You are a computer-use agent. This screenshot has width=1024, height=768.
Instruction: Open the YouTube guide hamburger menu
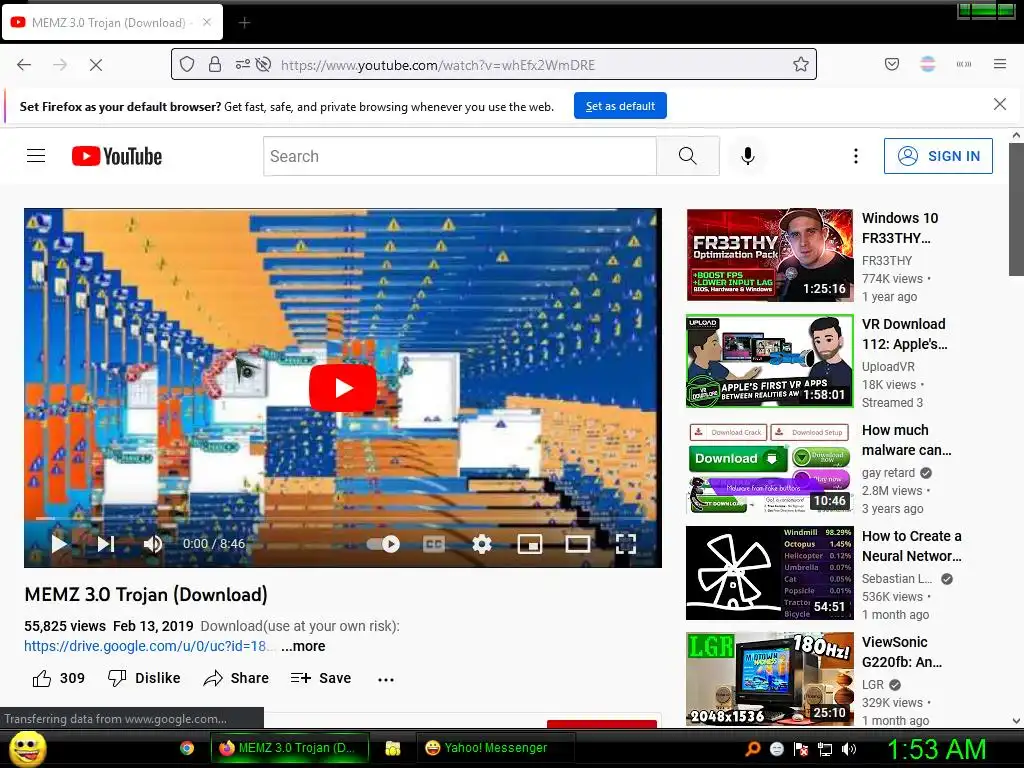pyautogui.click(x=36, y=155)
